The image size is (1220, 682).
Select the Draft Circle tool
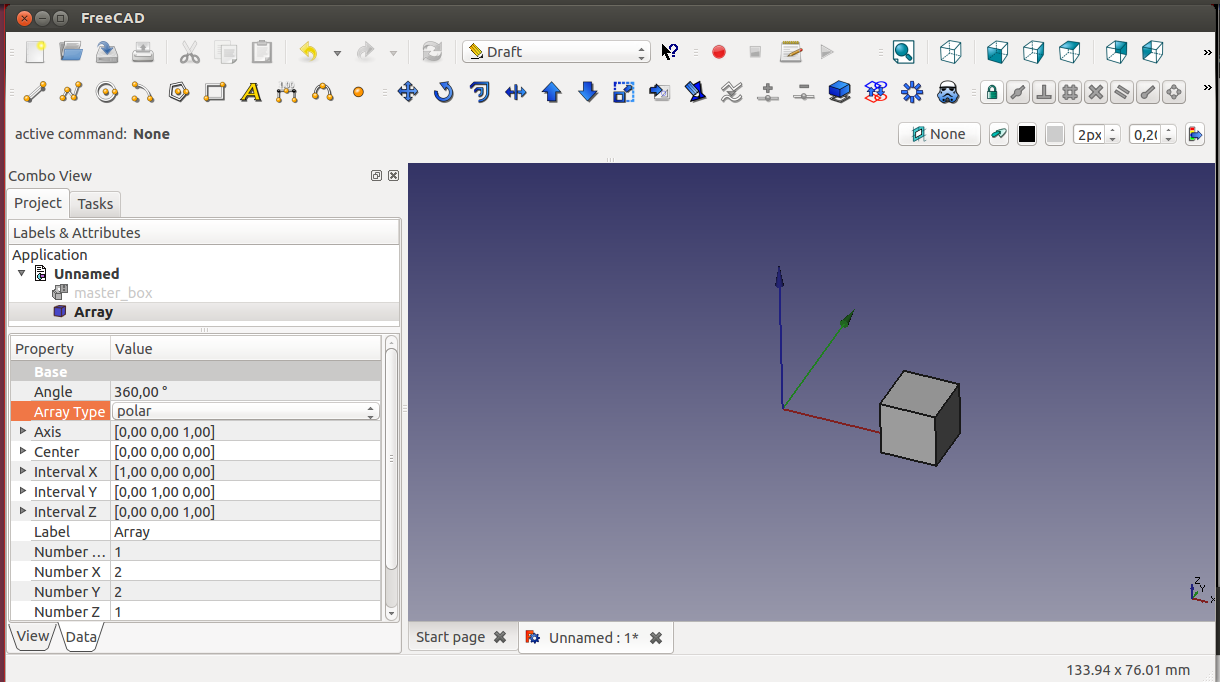coord(107,93)
